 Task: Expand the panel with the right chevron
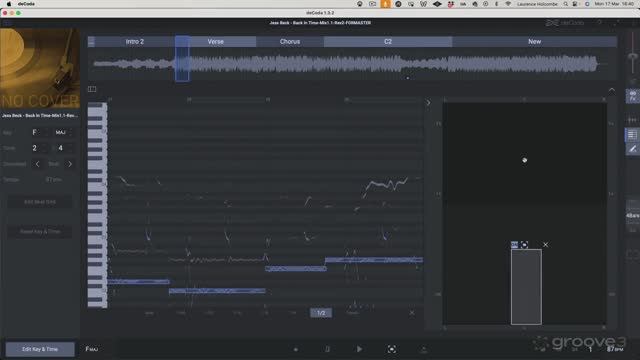(x=428, y=103)
